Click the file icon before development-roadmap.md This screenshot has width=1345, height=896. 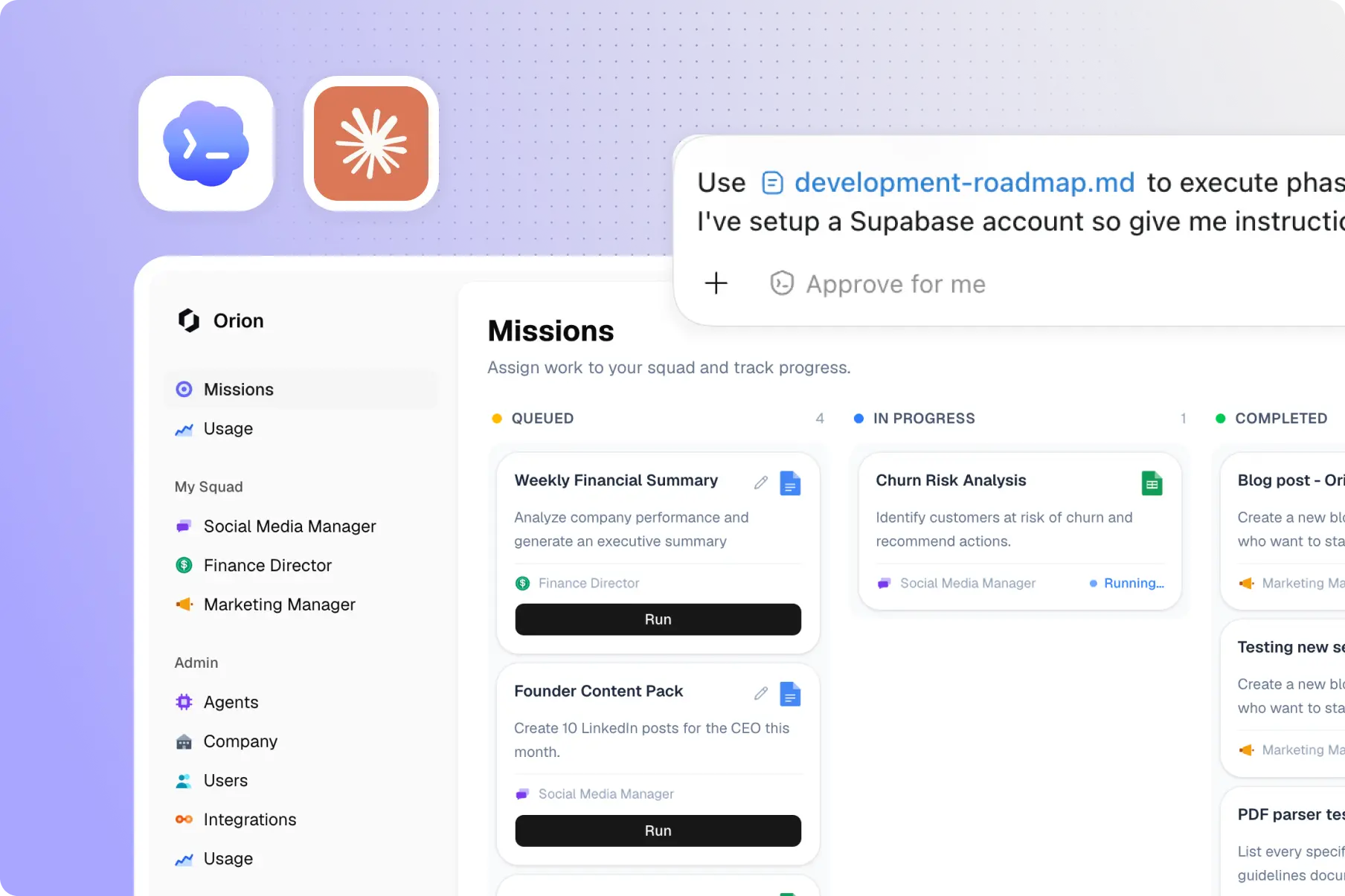click(773, 183)
